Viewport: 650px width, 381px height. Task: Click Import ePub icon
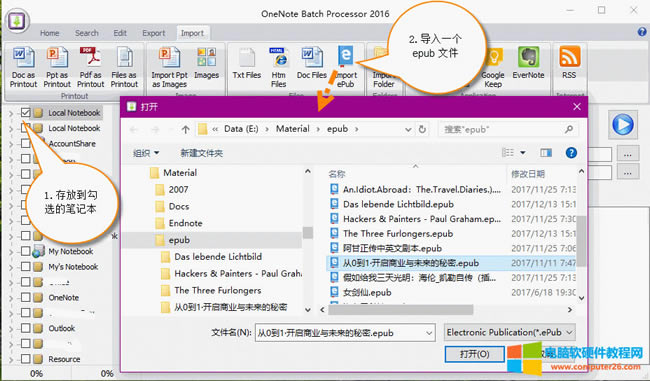click(x=345, y=56)
